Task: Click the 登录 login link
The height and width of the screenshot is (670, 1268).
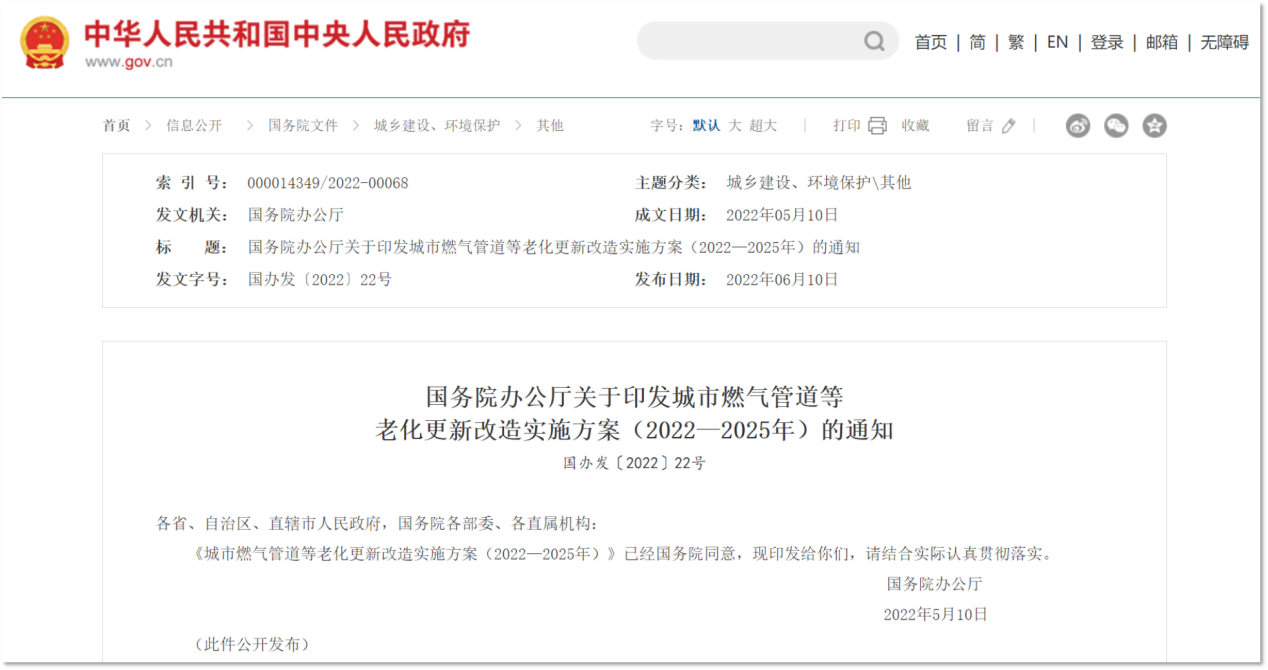Action: 1107,42
